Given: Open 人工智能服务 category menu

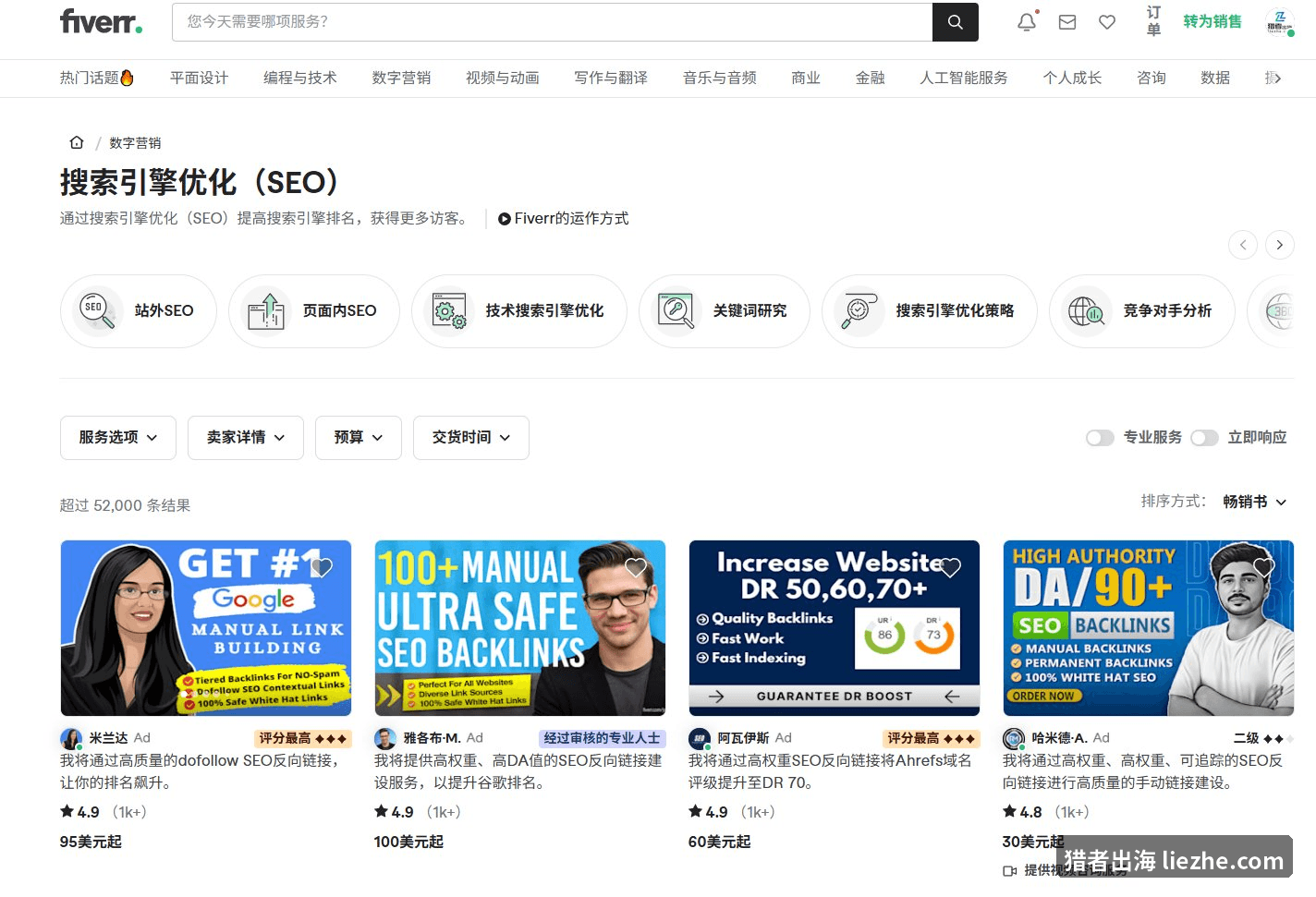Looking at the screenshot, I should pos(964,78).
